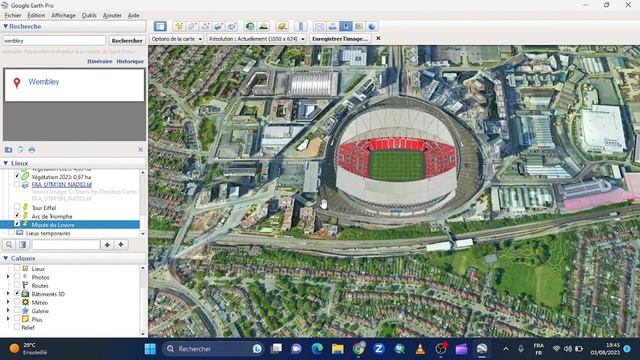Select the Record a Tour tool
Screen dimensions: 640x360
click(232, 26)
